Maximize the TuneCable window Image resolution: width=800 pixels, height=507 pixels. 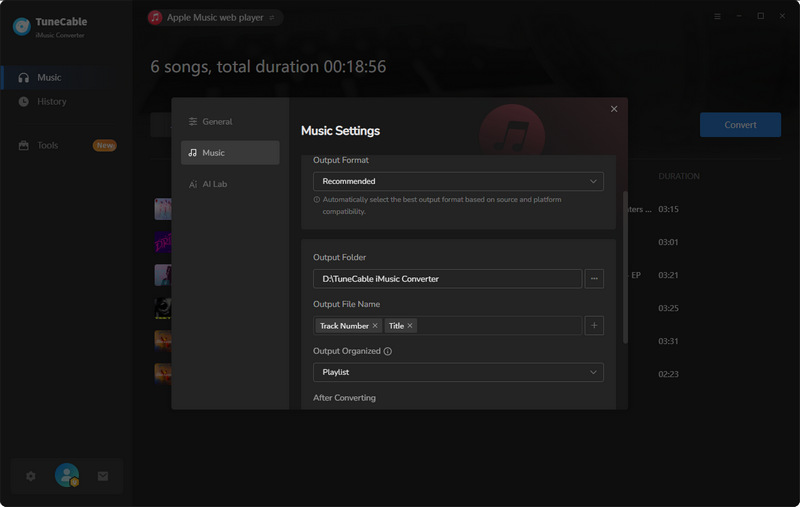coord(760,16)
